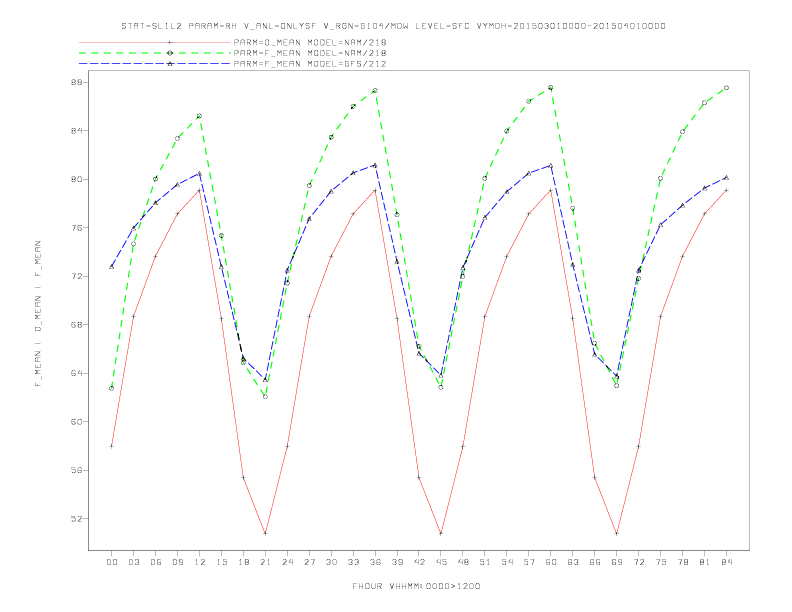Click x-axis tick label 18
The width and height of the screenshot is (792, 612).
coord(243,562)
